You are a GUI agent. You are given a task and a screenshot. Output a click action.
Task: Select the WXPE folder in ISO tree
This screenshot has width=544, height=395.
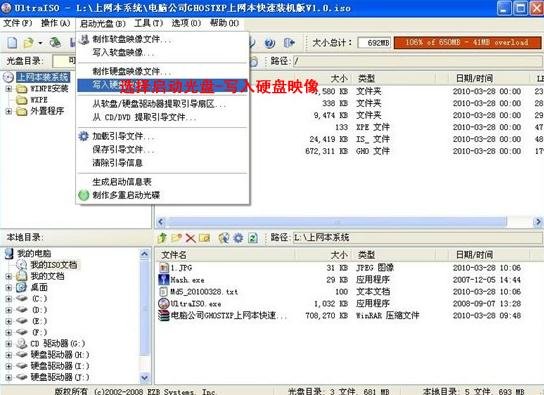pyautogui.click(x=39, y=100)
